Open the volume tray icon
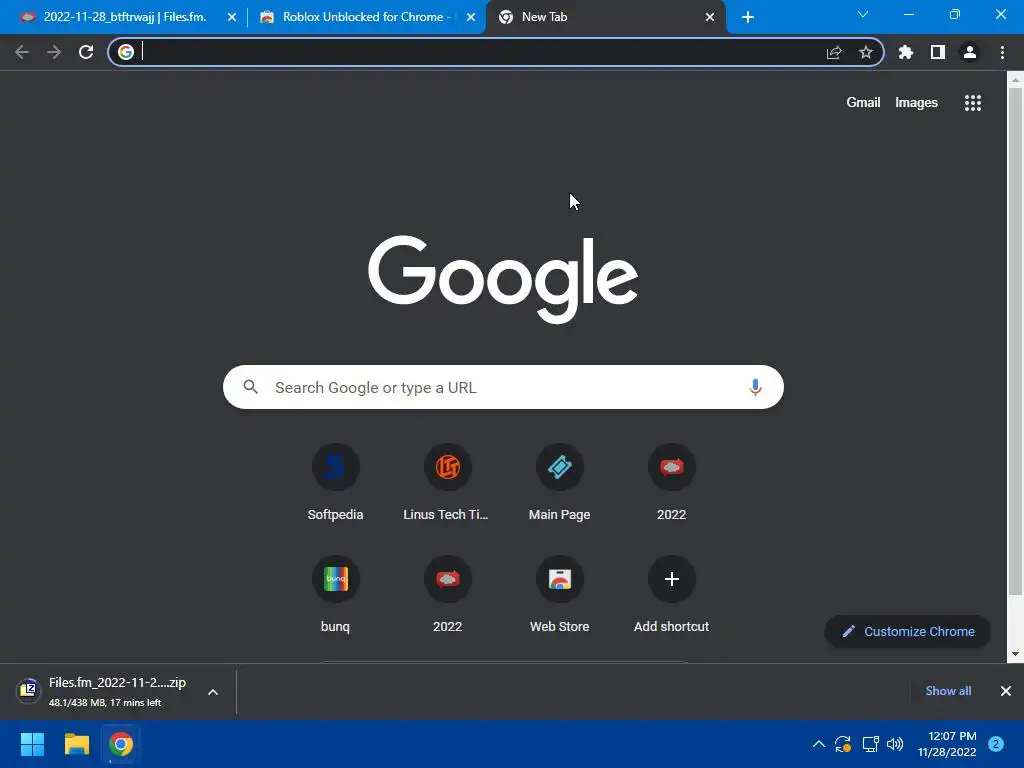The width and height of the screenshot is (1024, 768). tap(895, 744)
